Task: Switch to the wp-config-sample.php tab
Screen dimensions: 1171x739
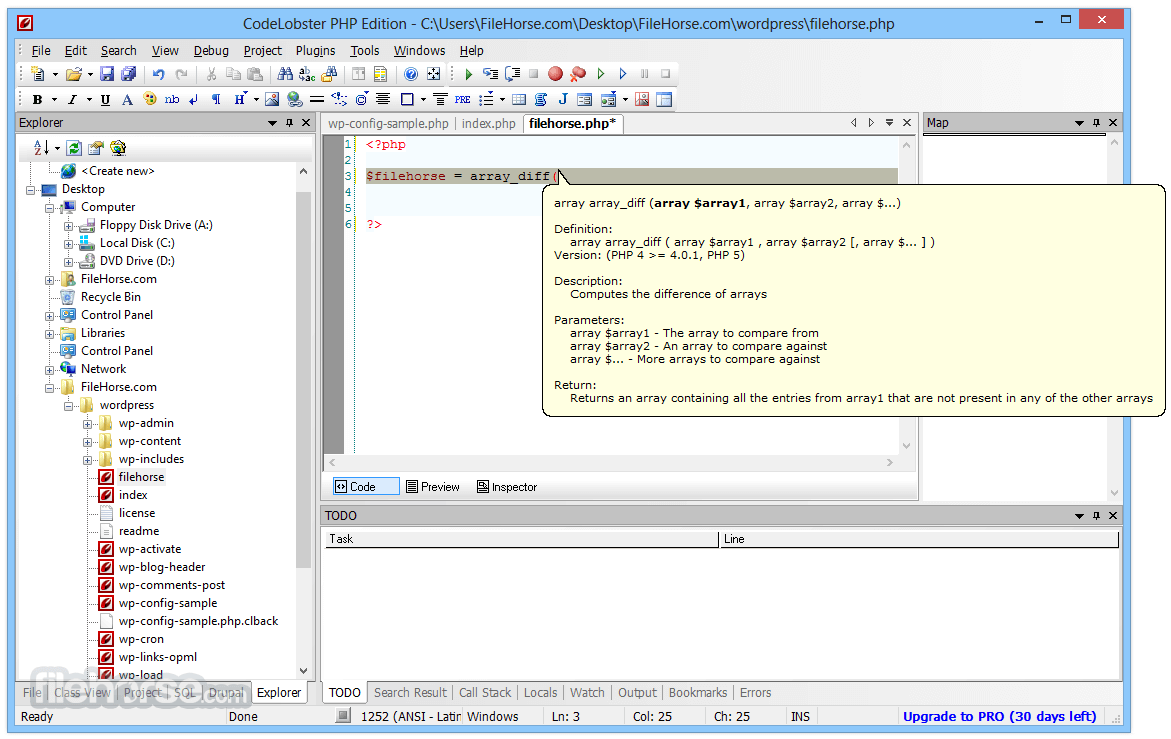Action: pyautogui.click(x=388, y=124)
